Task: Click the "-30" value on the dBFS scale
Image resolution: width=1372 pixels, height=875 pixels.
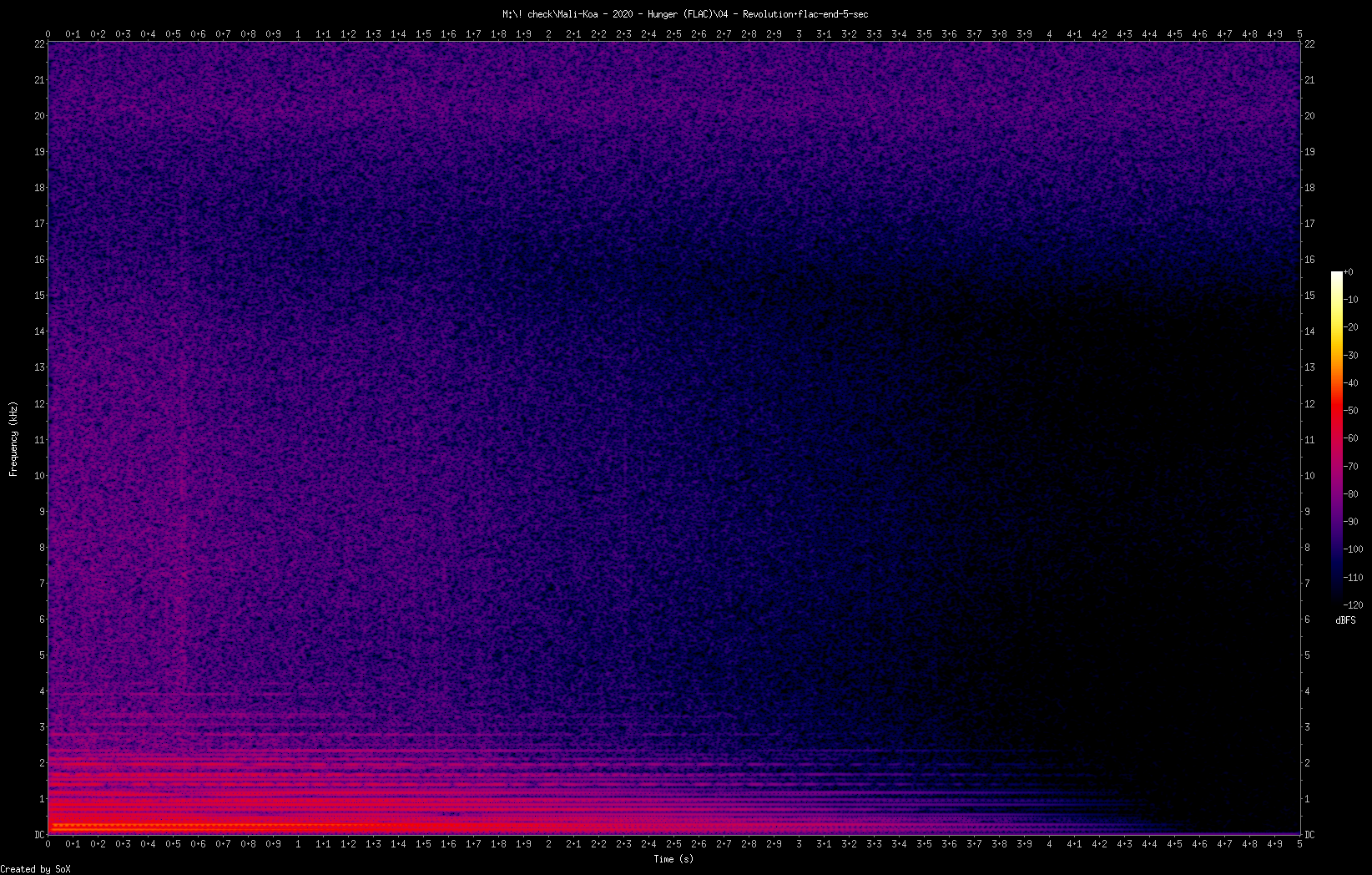Action: click(x=1351, y=356)
